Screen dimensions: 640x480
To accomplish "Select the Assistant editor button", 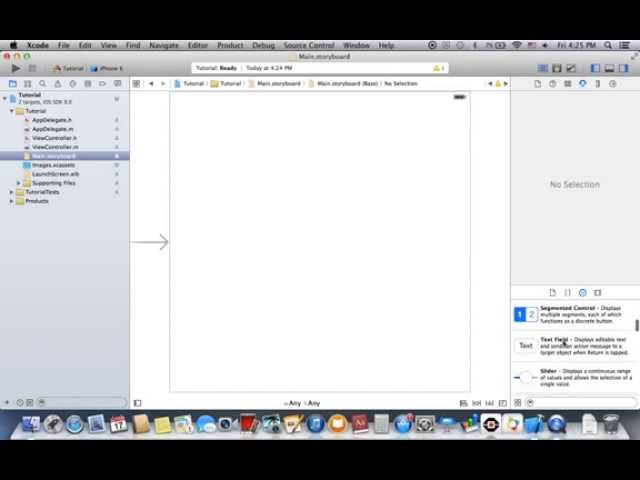I will 557,68.
